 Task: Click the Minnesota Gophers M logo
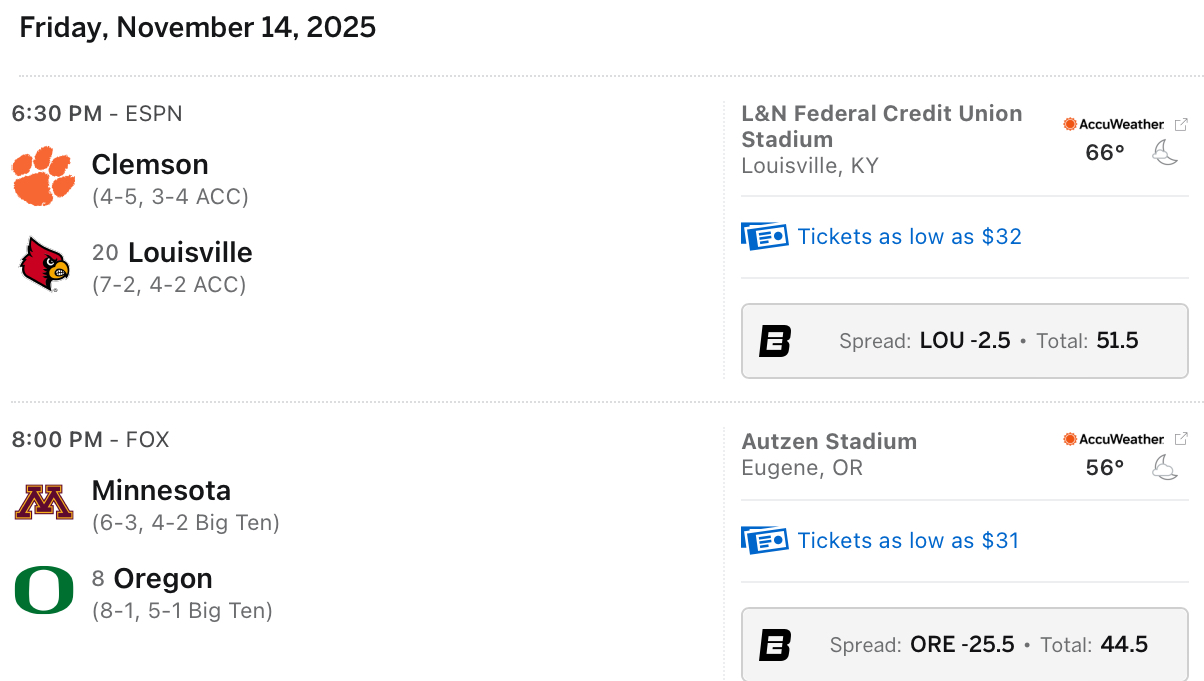(44, 502)
